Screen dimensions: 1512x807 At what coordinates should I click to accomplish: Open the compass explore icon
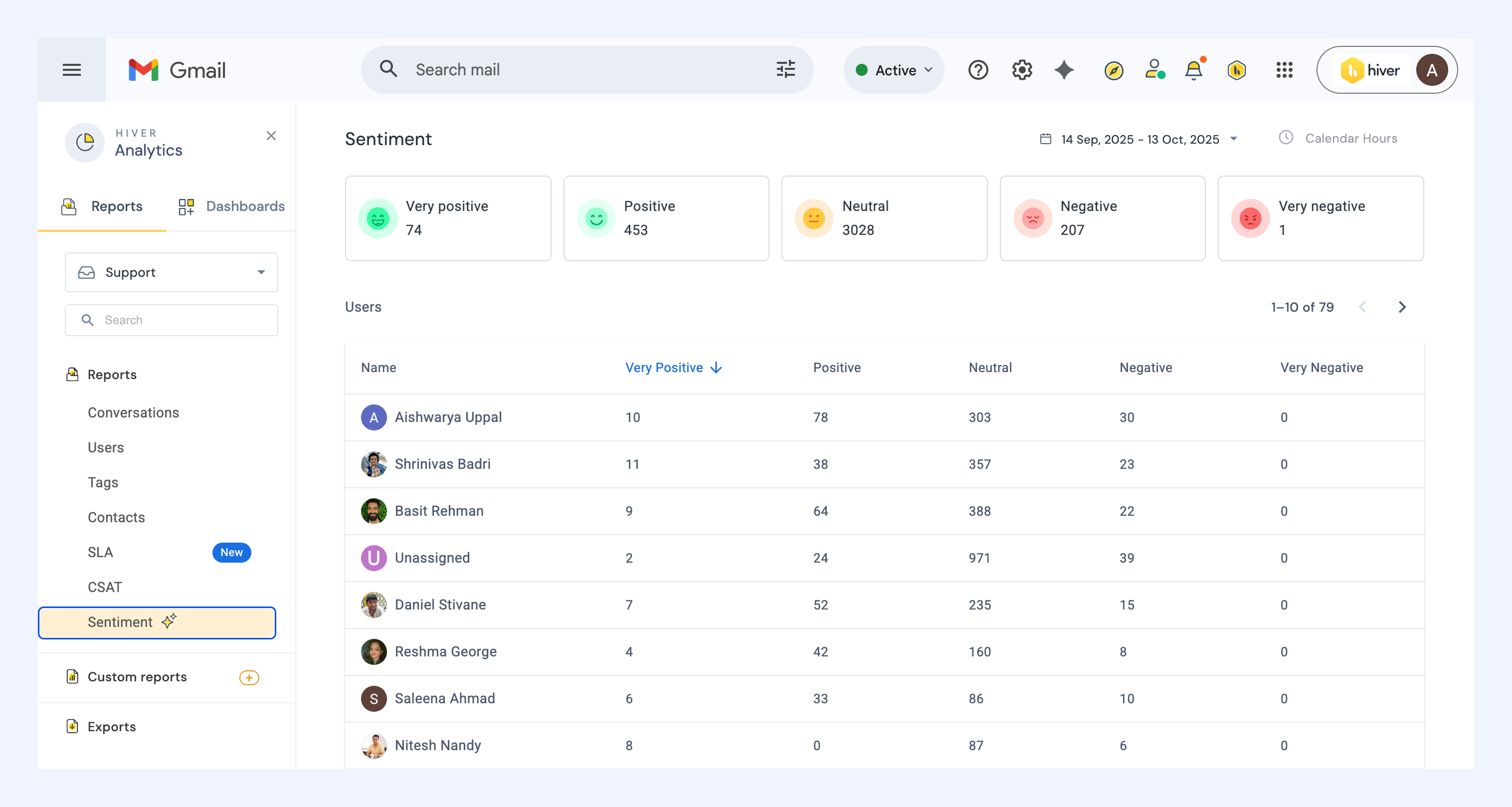pyautogui.click(x=1114, y=70)
